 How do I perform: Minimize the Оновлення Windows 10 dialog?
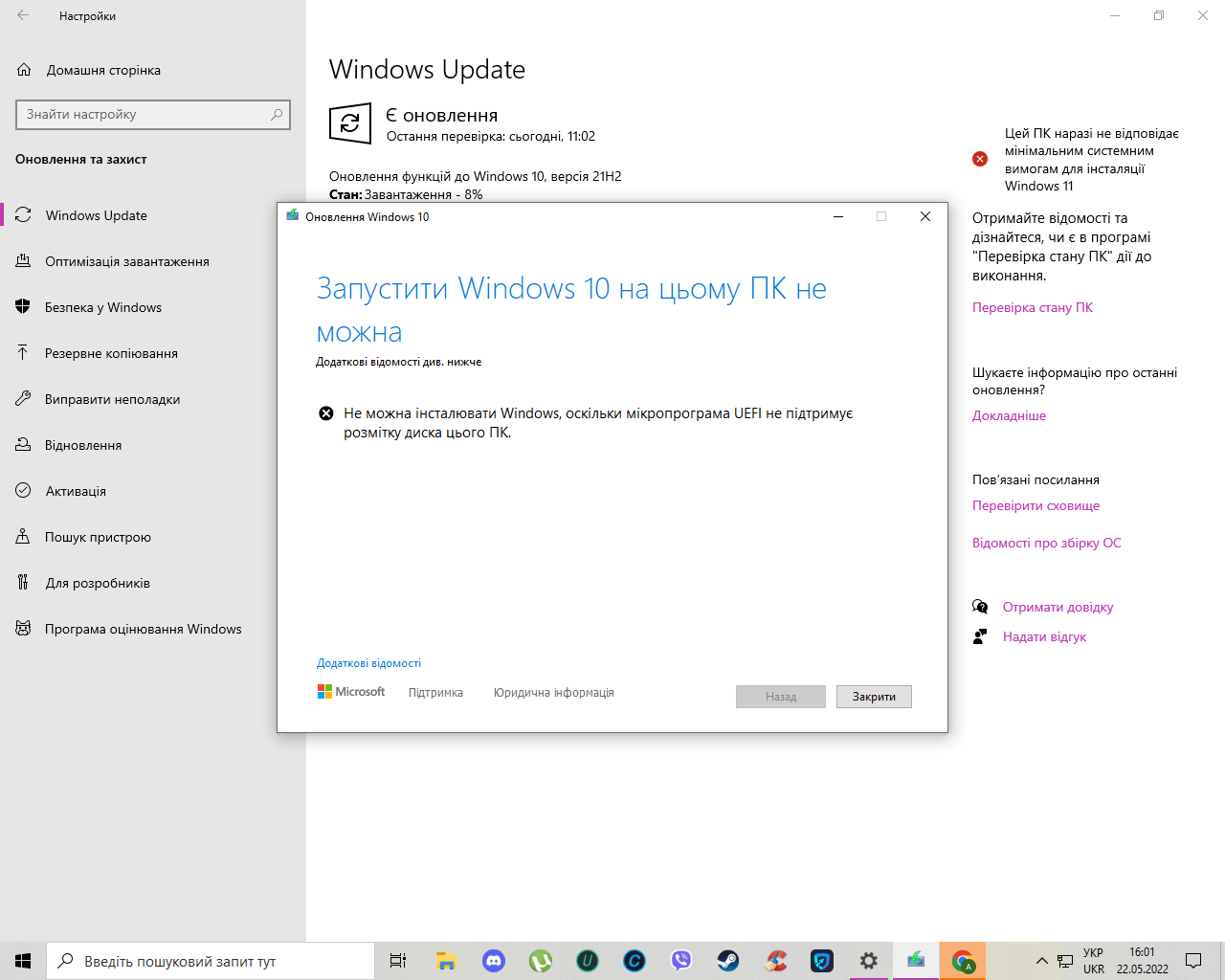coord(838,216)
